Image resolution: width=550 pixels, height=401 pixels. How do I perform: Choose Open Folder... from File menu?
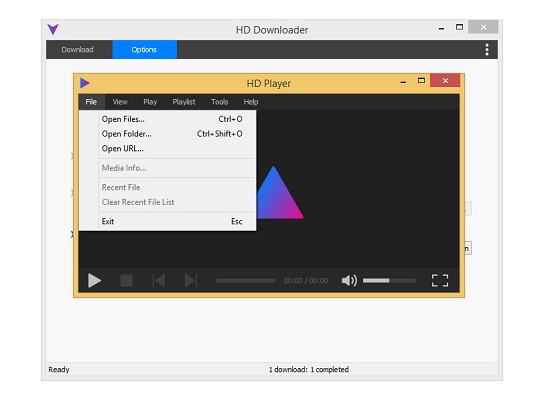(x=168, y=134)
